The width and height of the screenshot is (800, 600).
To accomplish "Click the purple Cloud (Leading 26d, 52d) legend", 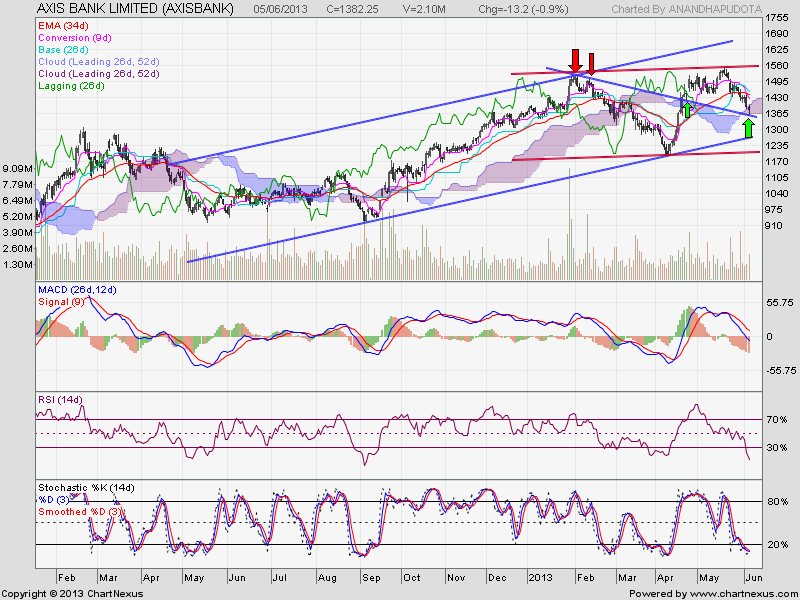I will 99,73.
